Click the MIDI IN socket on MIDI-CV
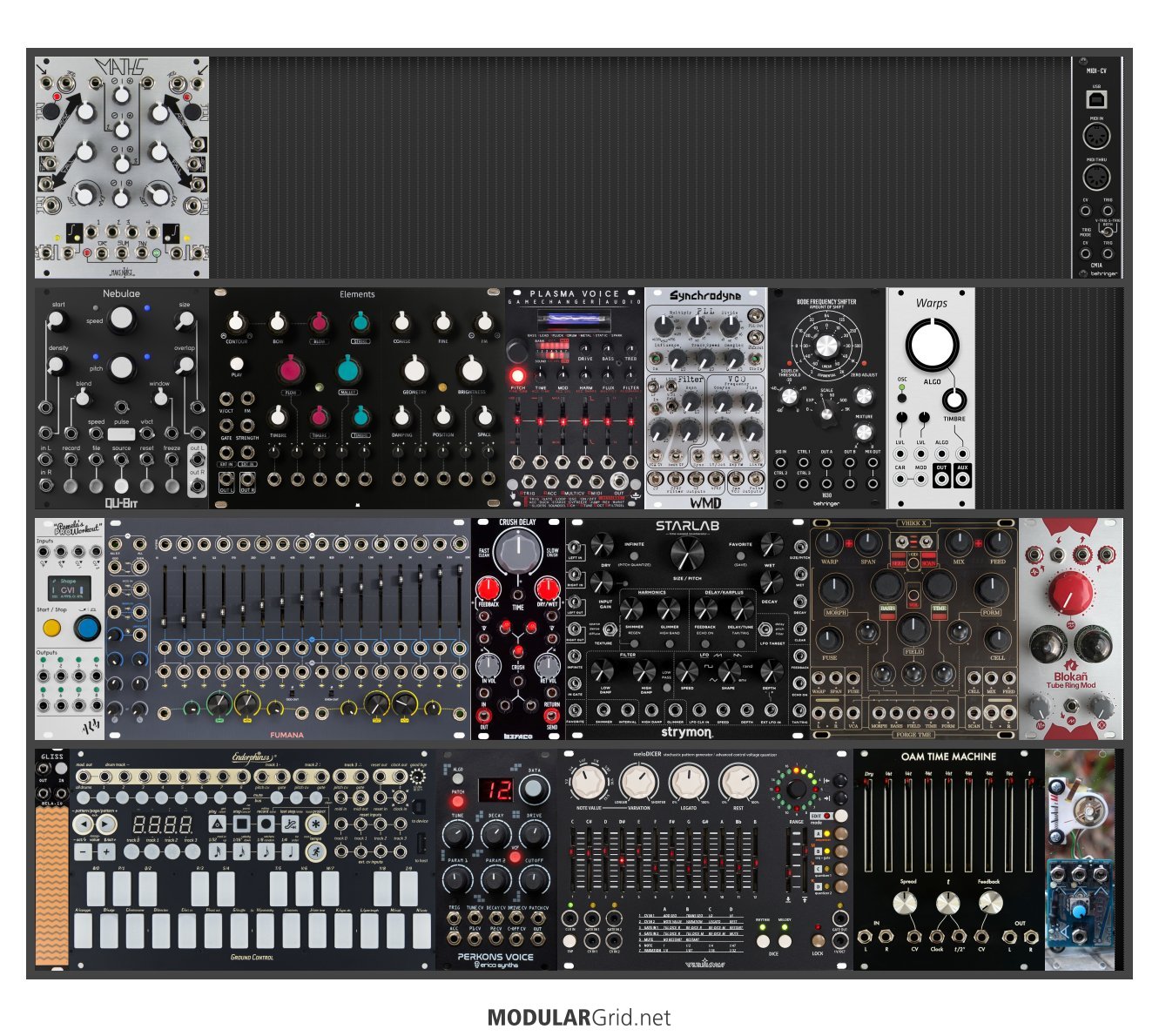 [1096, 137]
